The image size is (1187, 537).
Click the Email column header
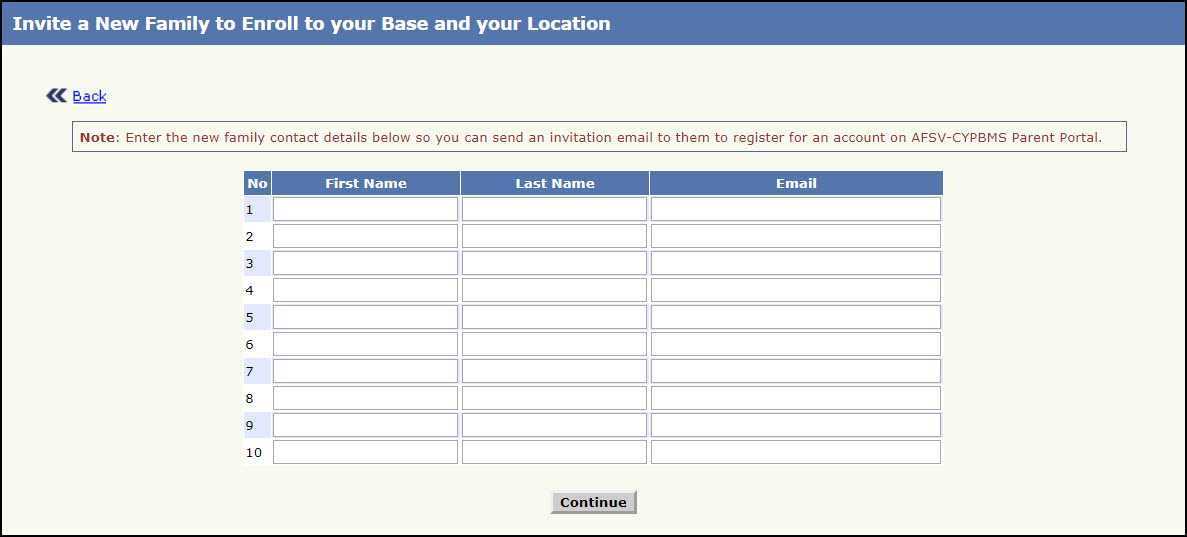pyautogui.click(x=796, y=183)
